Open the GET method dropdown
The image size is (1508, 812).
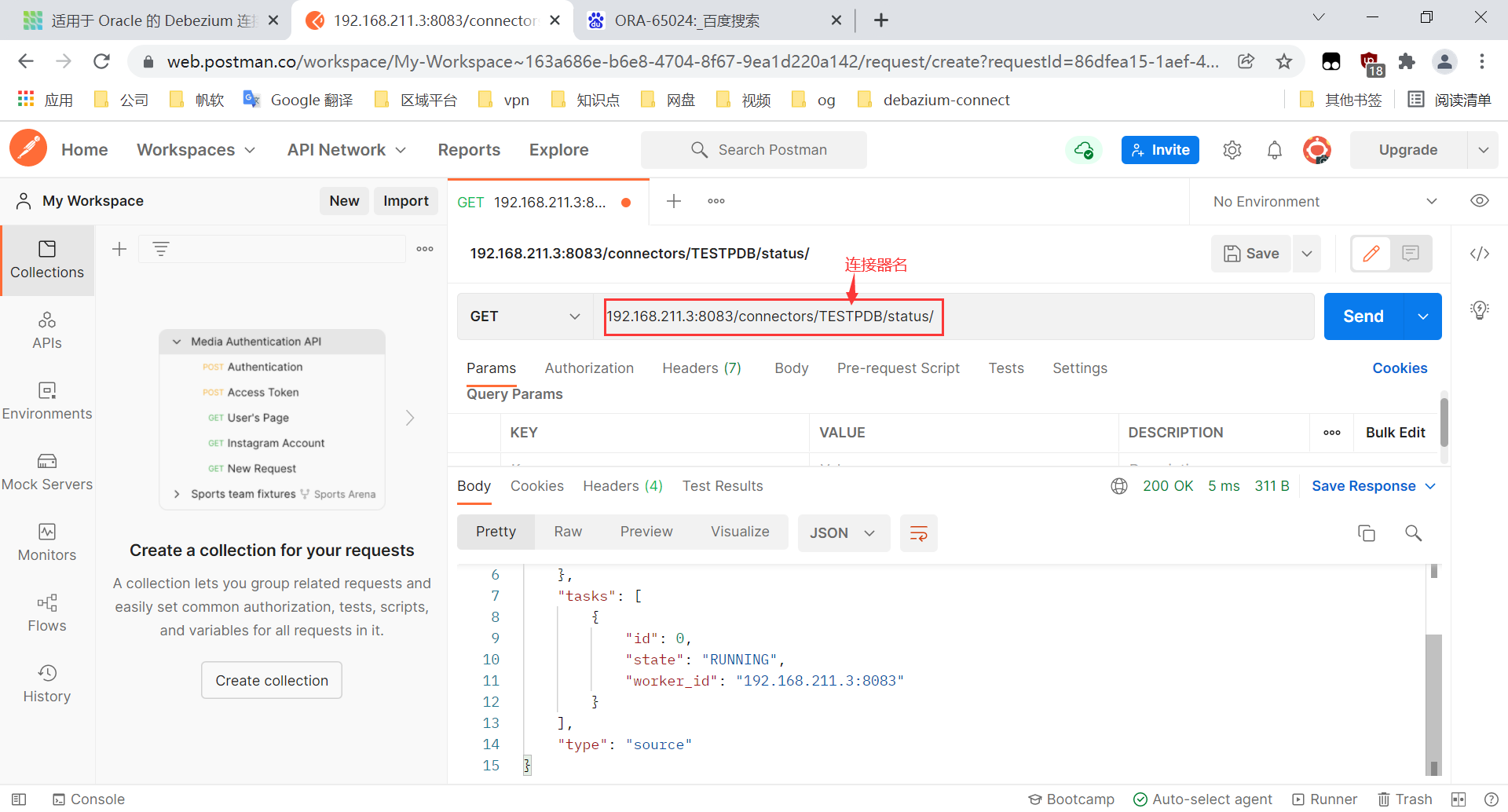point(524,316)
